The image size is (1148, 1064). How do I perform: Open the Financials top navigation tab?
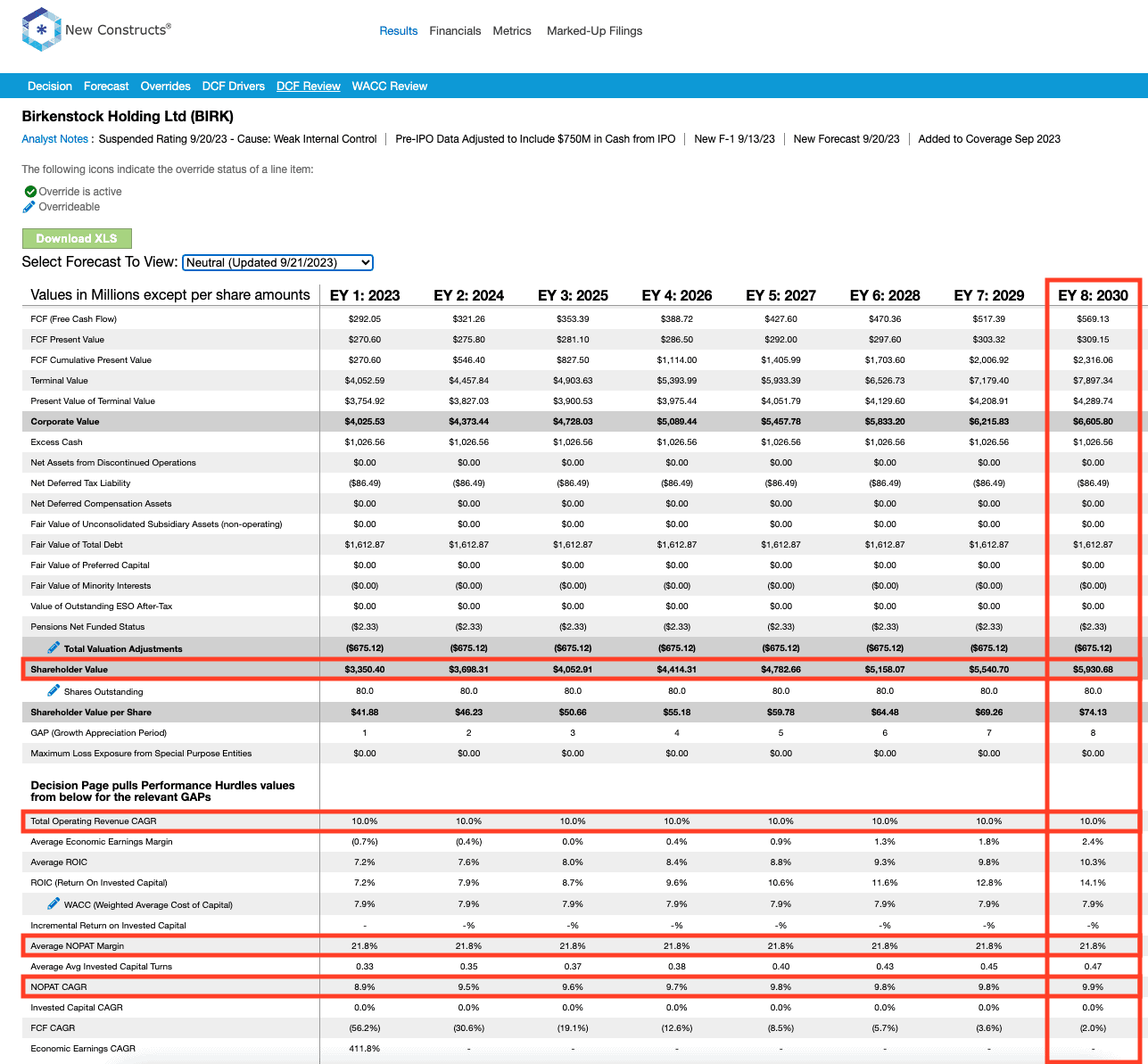[455, 30]
